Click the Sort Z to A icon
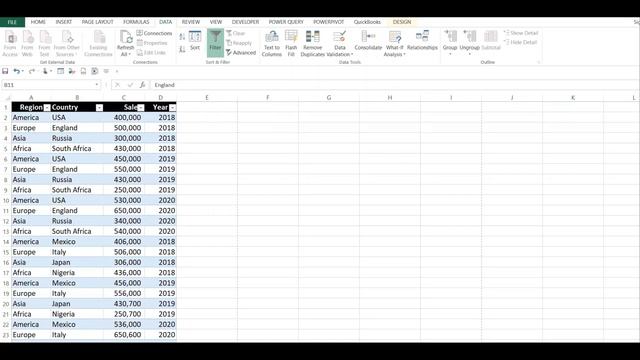Screen dimensions: 640x360 [182, 49]
